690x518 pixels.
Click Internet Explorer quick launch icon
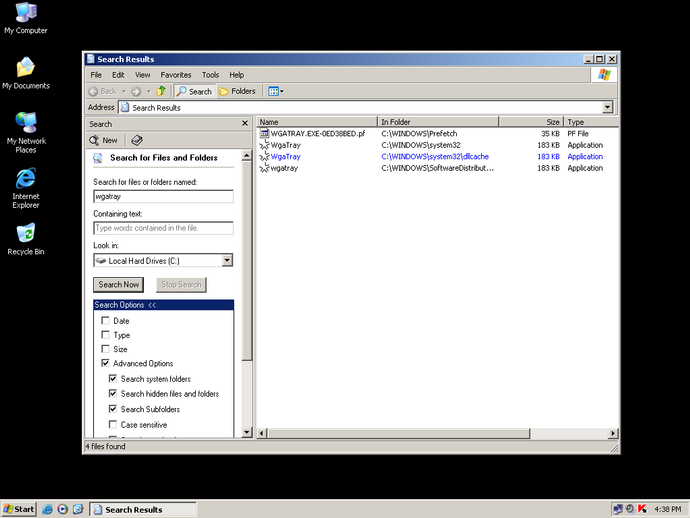coord(47,509)
